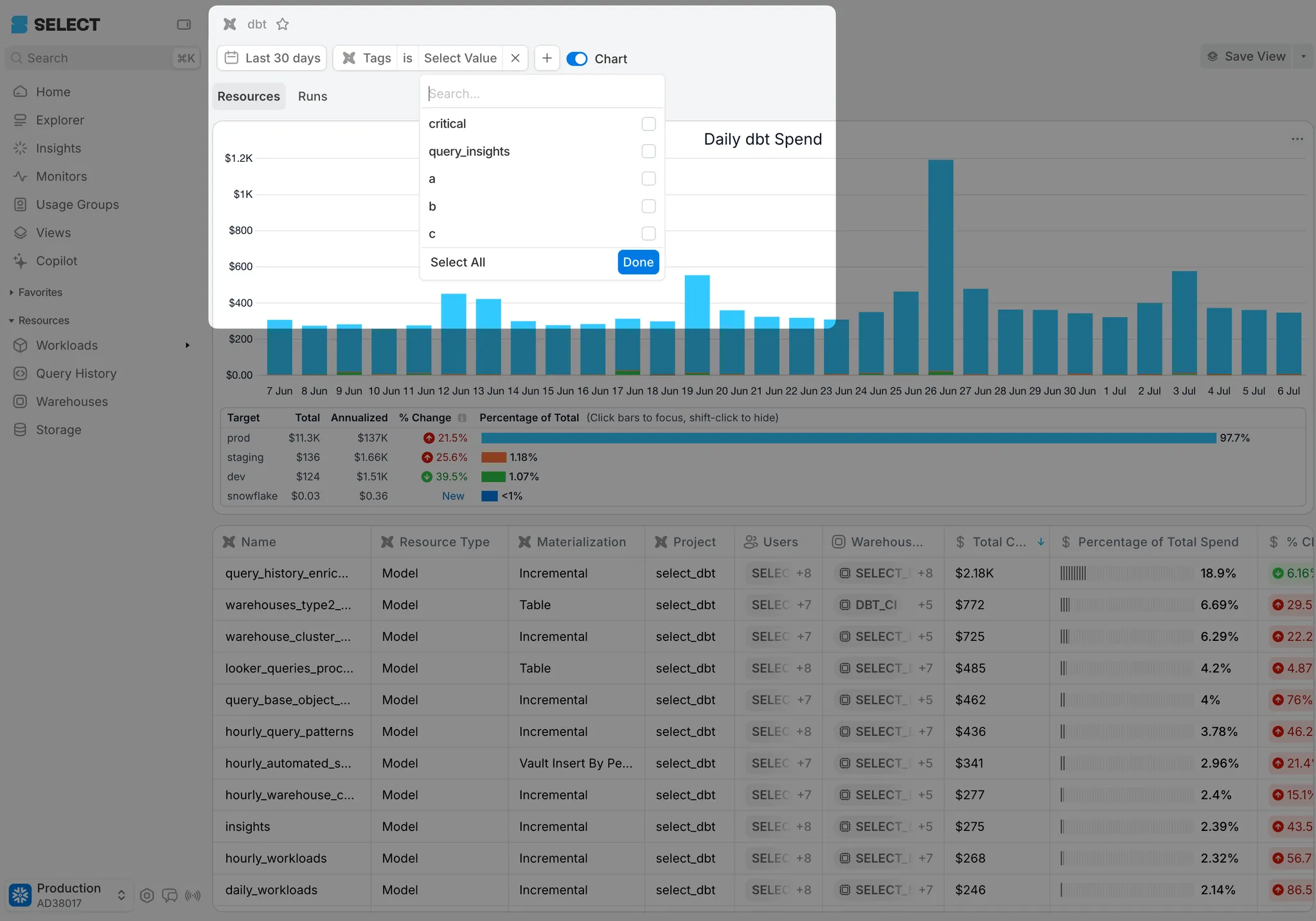Image resolution: width=1316 pixels, height=921 pixels.
Task: Favorite the dbt page with star icon
Action: 283,24
